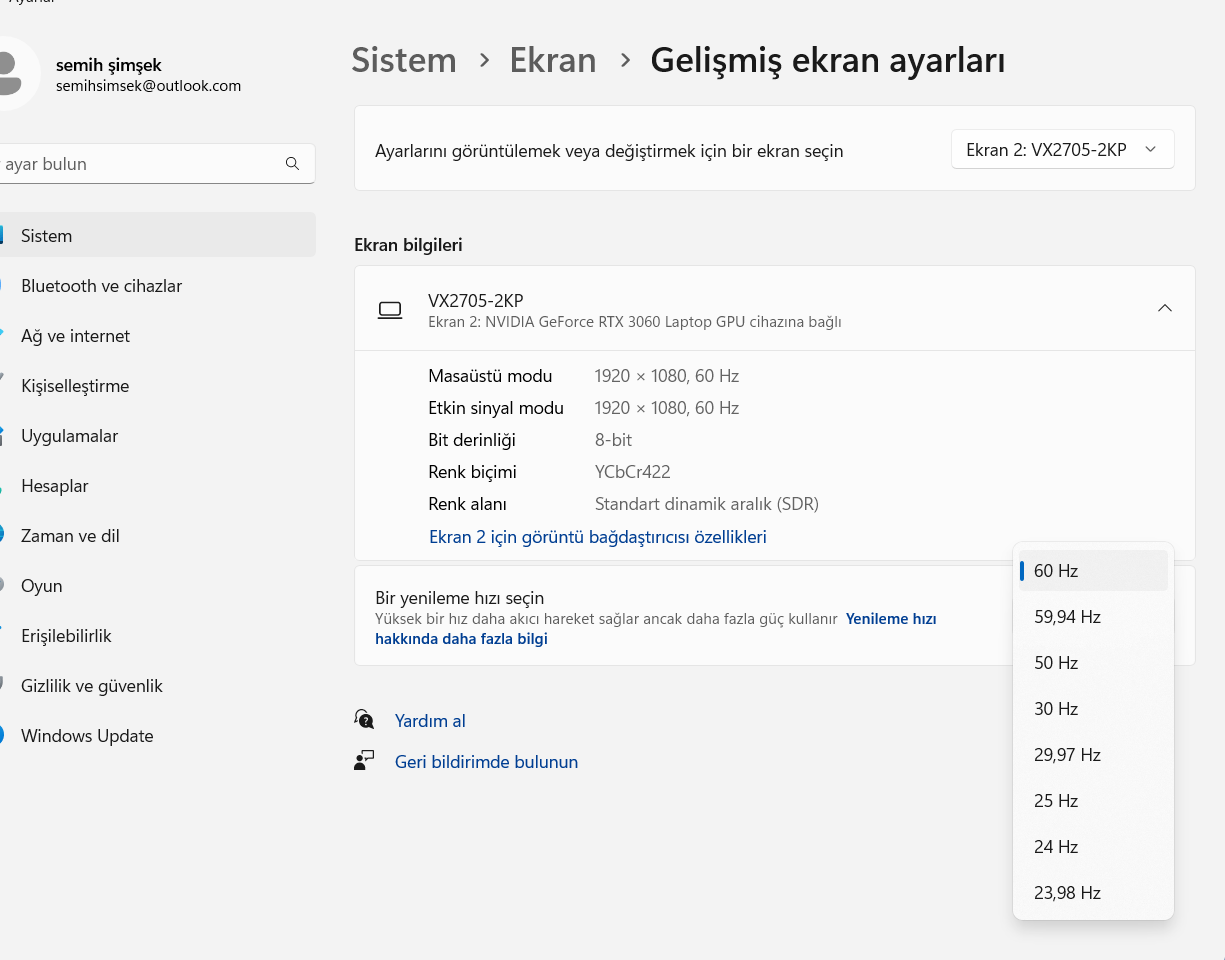Image resolution: width=1225 pixels, height=960 pixels.
Task: Click the search magnifier icon
Action: 292,164
